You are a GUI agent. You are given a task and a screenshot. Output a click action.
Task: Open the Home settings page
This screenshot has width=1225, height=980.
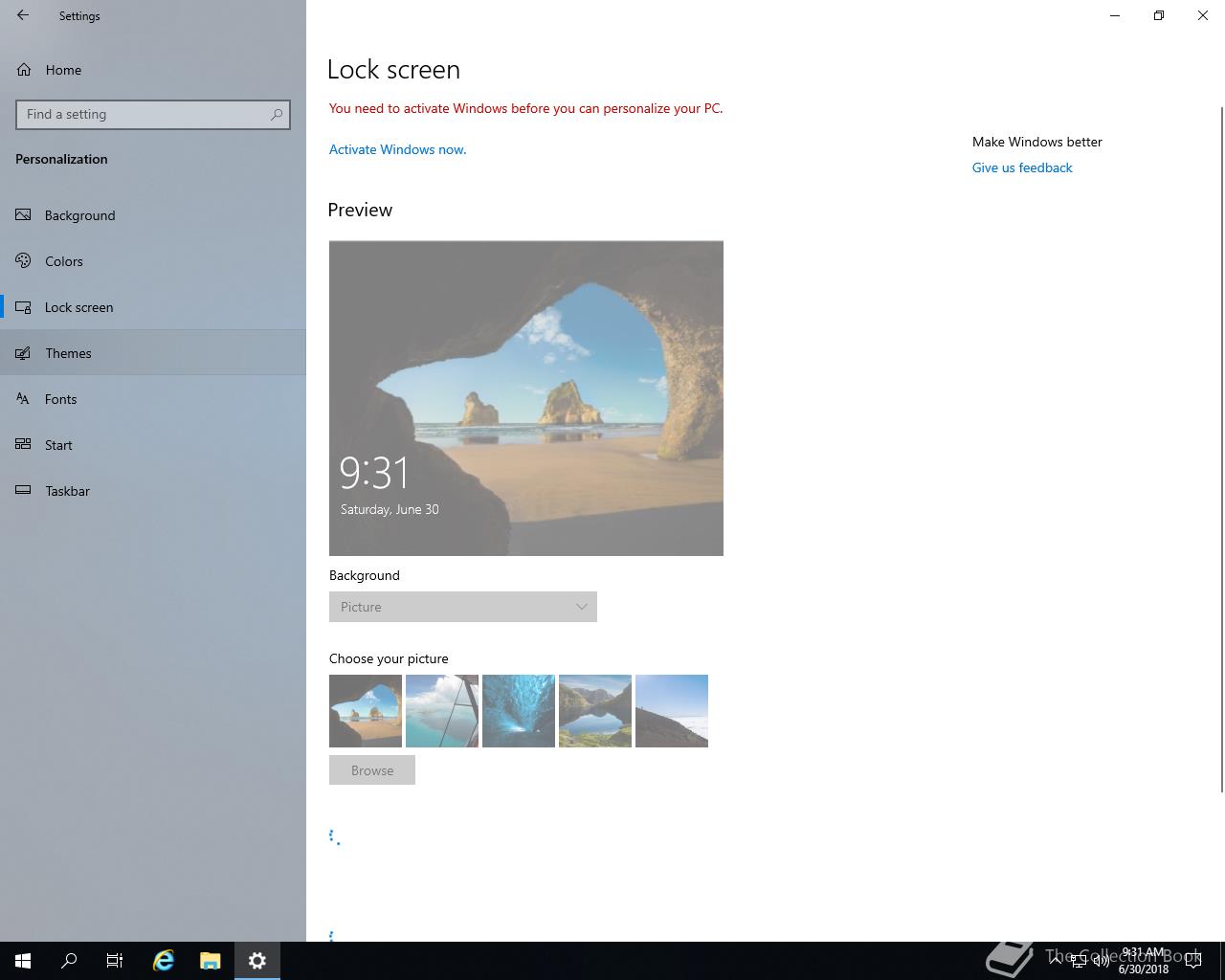coord(153,70)
